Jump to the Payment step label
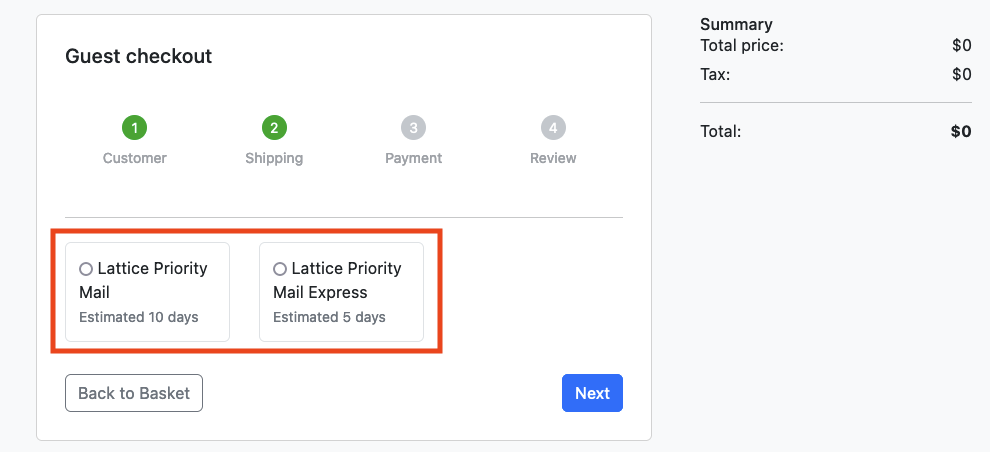 coord(414,158)
